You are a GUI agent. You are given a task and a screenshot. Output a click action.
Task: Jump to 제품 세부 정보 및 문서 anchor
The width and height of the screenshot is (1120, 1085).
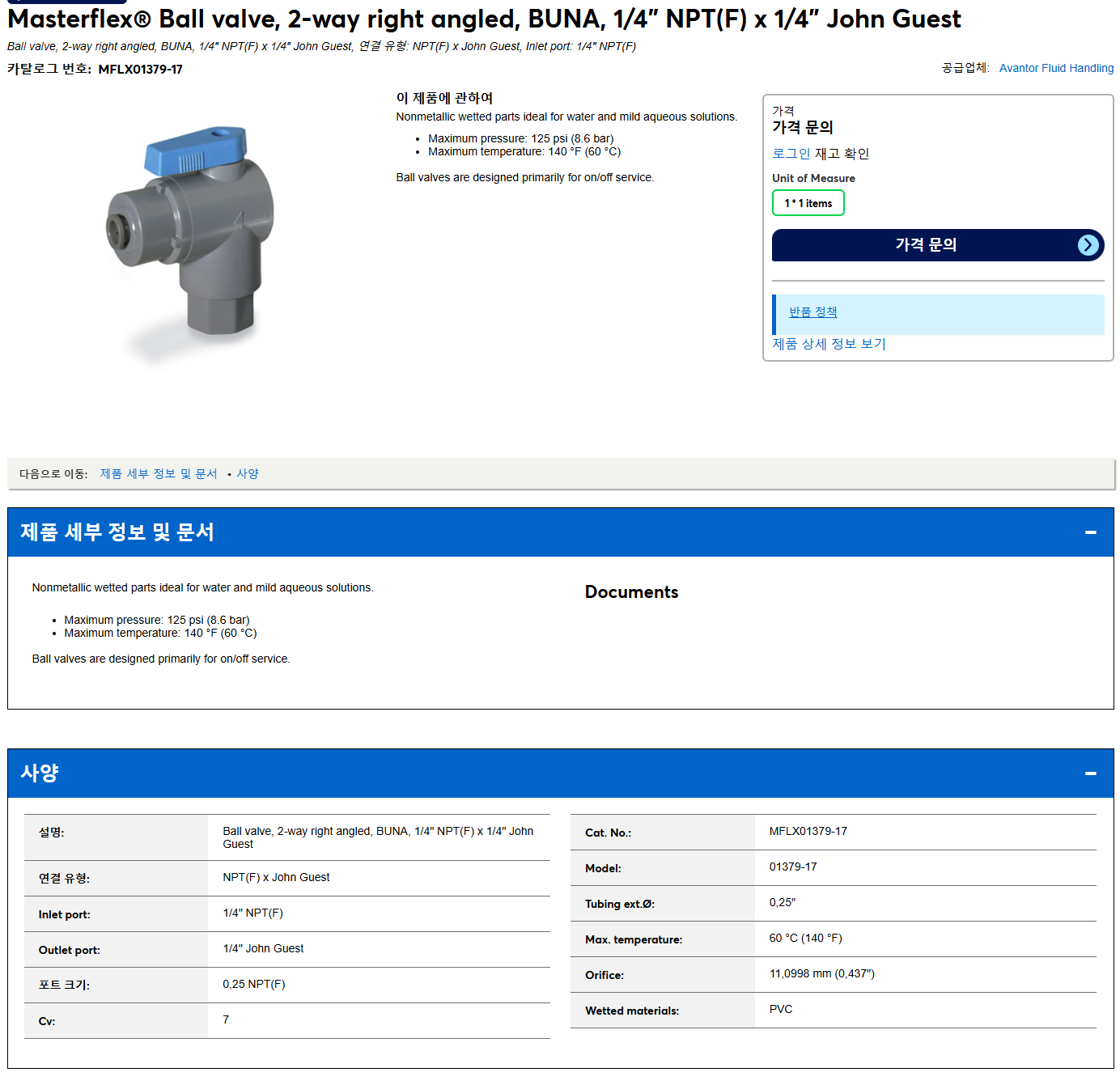(159, 473)
